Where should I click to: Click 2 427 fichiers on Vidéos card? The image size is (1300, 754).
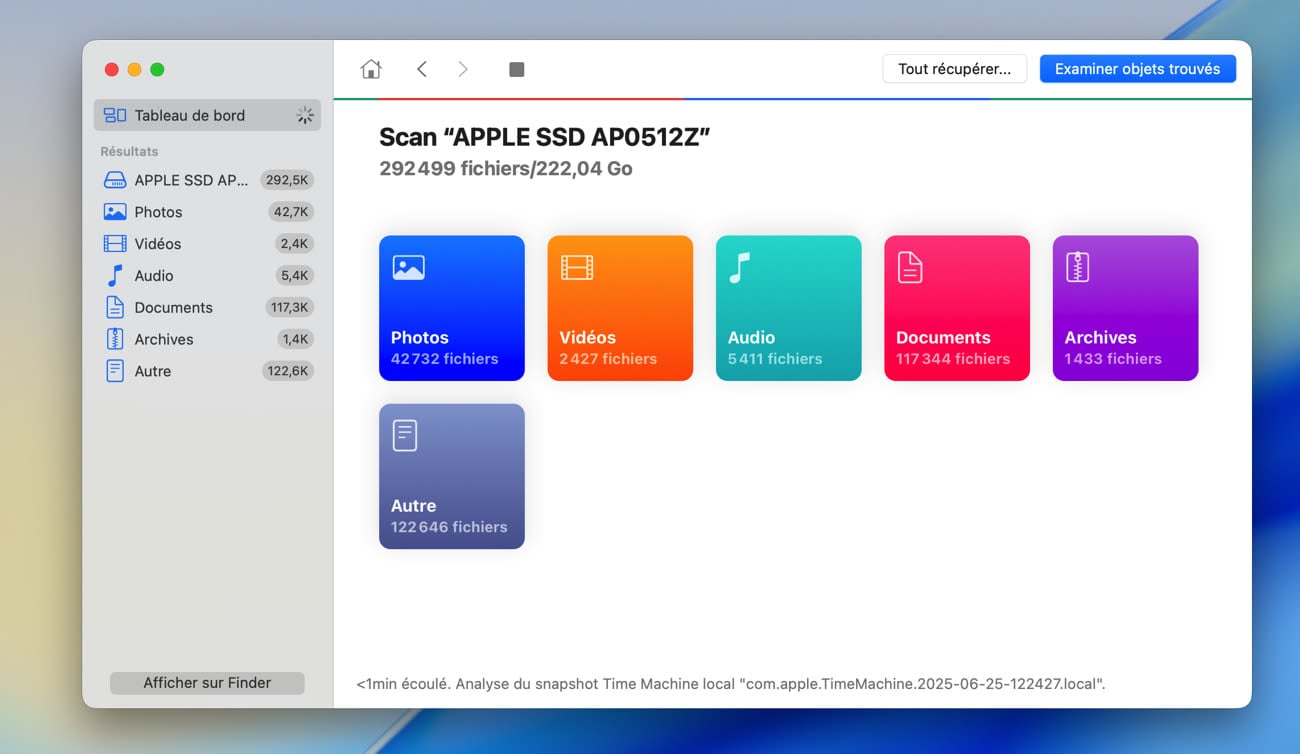[x=608, y=359]
